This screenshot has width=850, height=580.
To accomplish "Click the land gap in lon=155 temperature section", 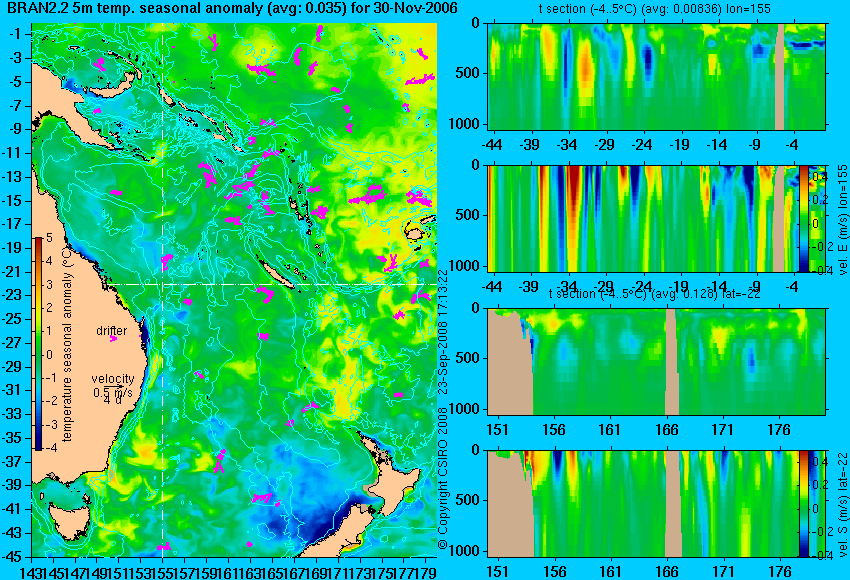I will [780, 76].
